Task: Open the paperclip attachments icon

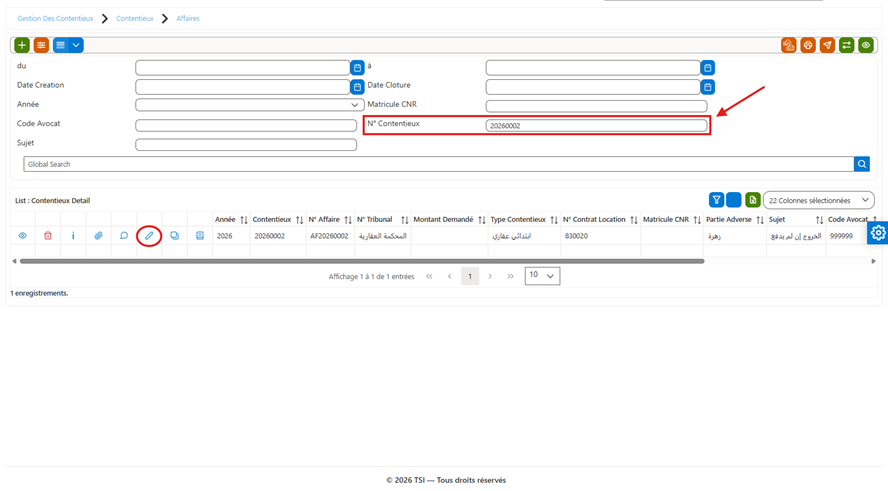Action: (x=98, y=236)
